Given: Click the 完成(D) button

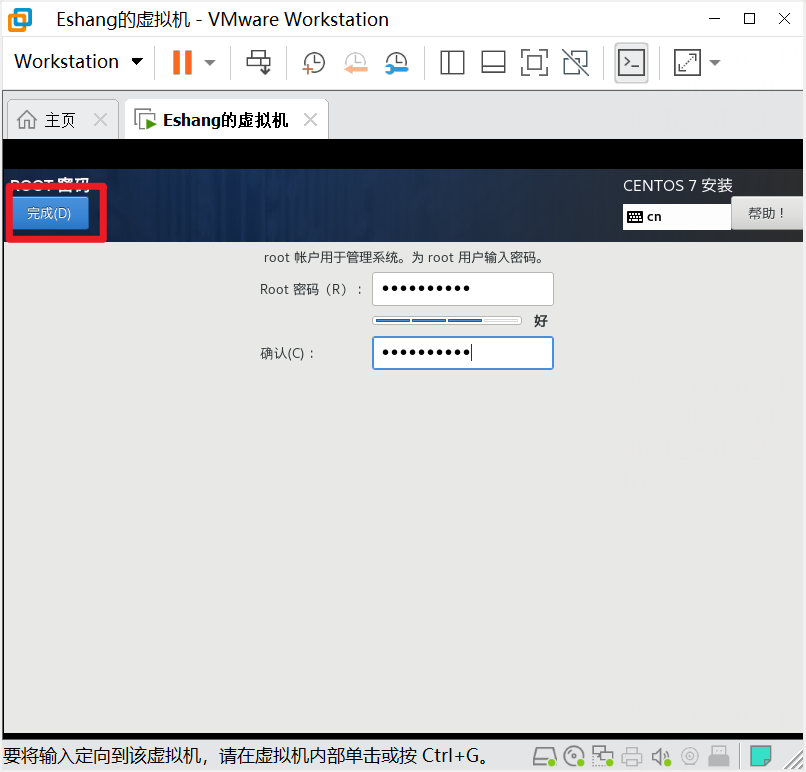Looking at the screenshot, I should point(50,213).
